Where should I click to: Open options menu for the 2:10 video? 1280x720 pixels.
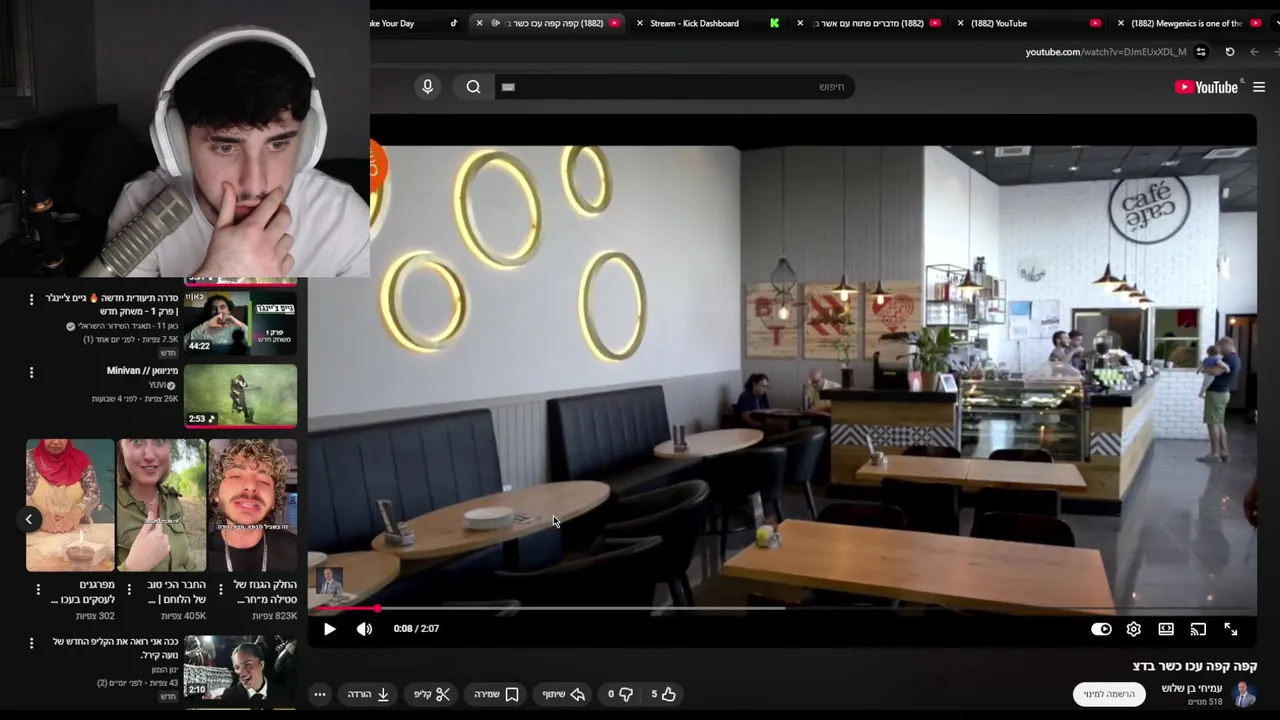click(31, 643)
